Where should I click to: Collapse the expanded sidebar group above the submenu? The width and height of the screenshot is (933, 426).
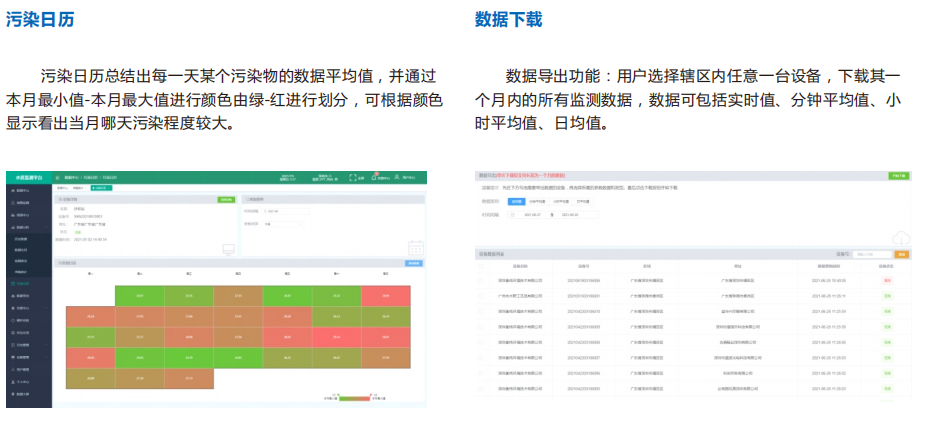[29, 227]
